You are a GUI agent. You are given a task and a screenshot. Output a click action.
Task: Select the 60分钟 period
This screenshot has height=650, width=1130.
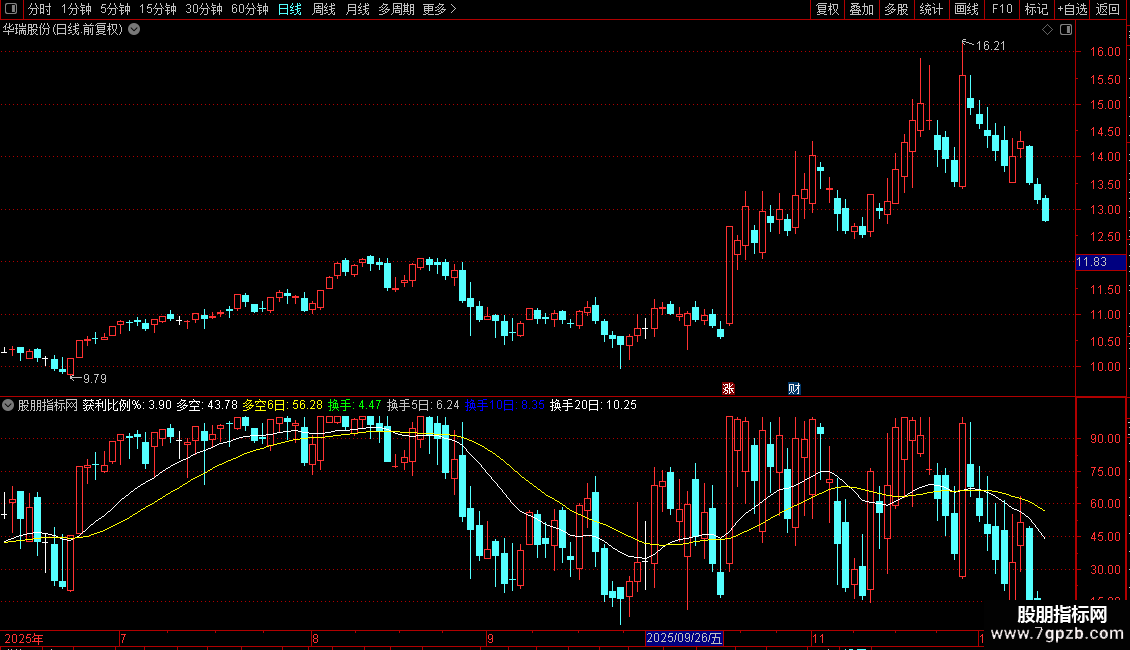click(x=250, y=9)
